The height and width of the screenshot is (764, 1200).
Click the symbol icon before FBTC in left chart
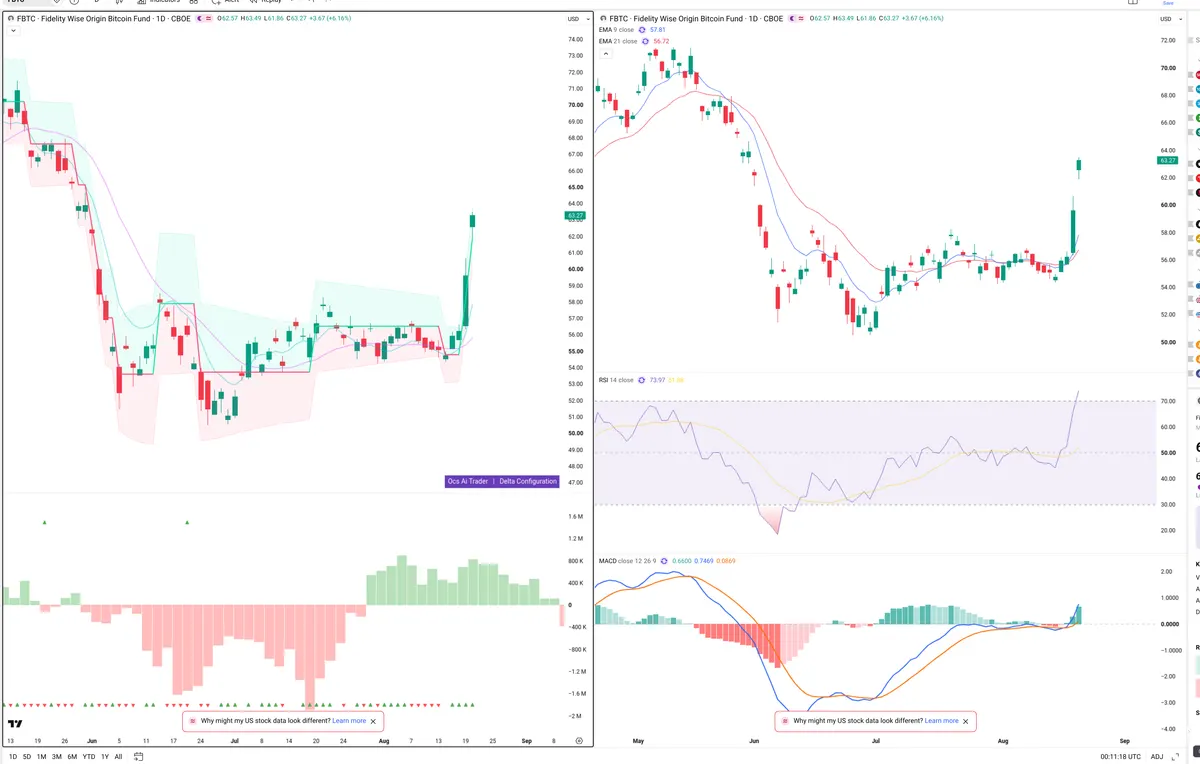coord(11,18)
